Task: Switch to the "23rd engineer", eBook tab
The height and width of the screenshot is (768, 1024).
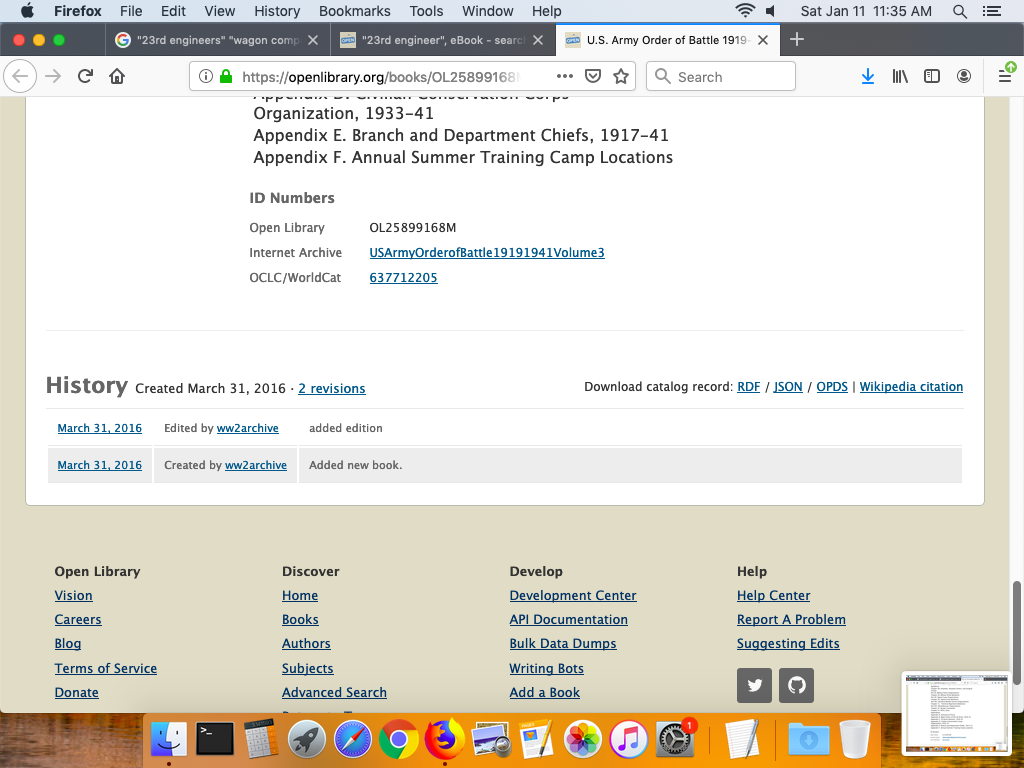Action: (x=440, y=40)
